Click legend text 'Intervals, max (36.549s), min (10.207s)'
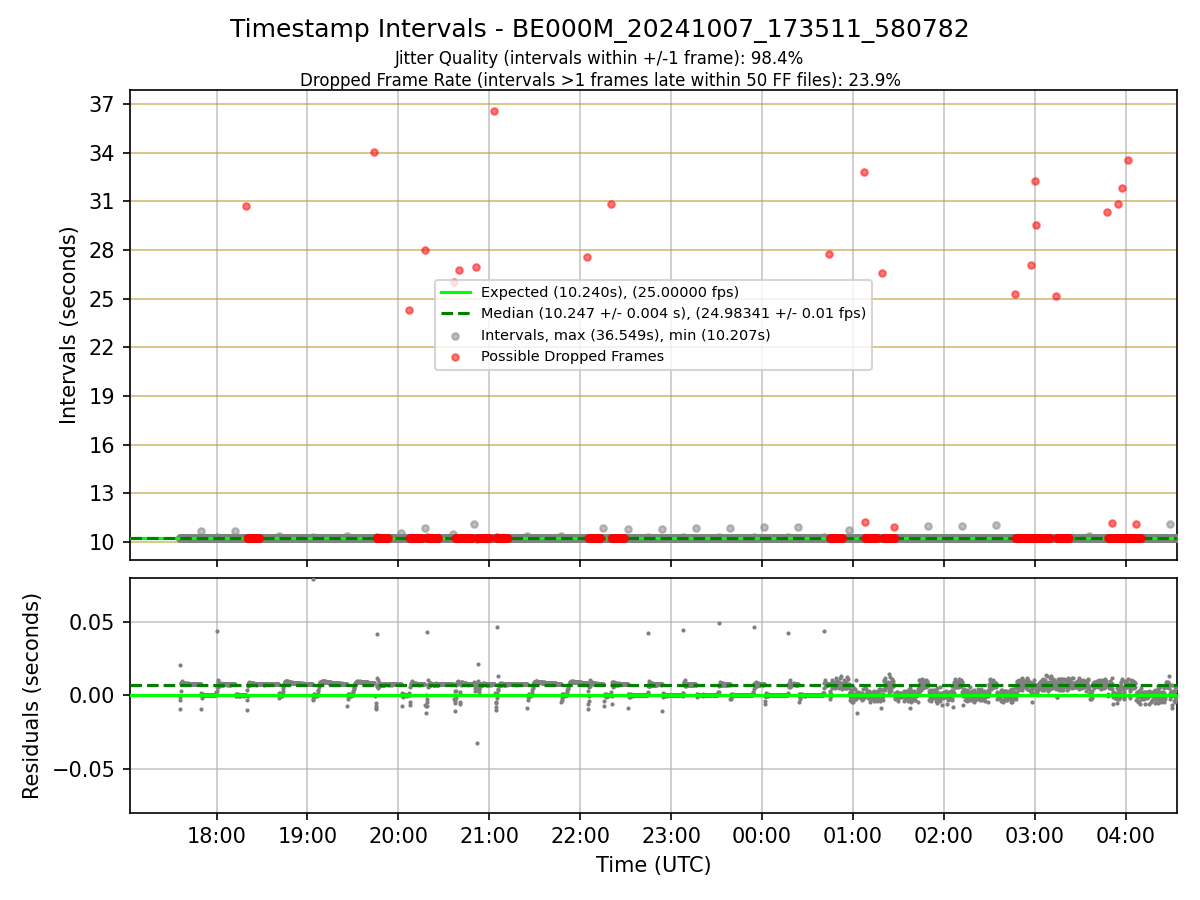Screen dimensions: 1200x900 pos(626,335)
